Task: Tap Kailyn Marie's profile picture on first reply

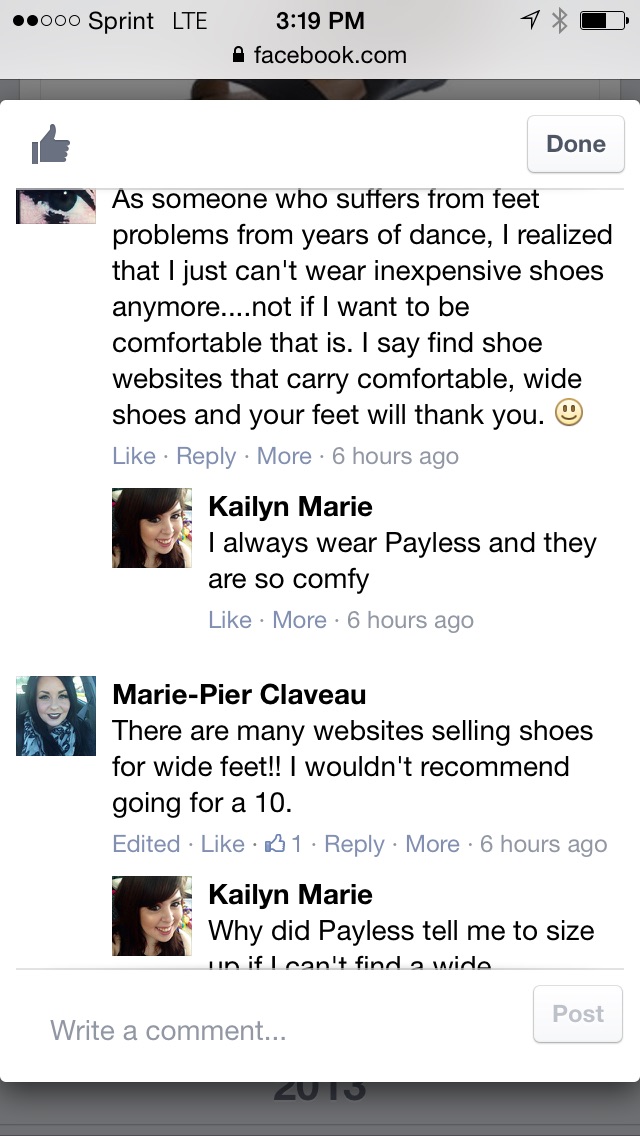Action: [x=151, y=527]
